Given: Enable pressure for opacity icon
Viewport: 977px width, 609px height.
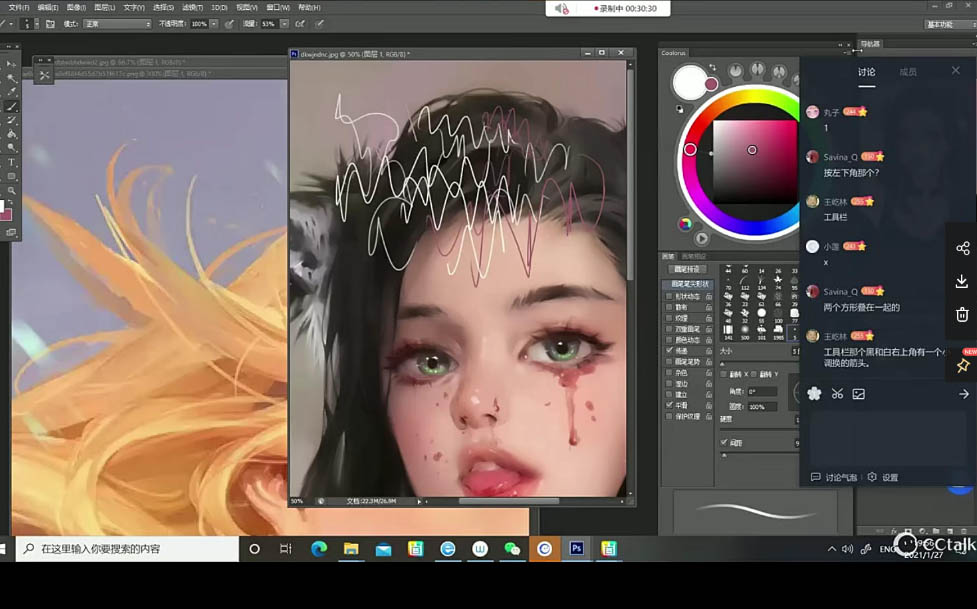Looking at the screenshot, I should point(229,24).
